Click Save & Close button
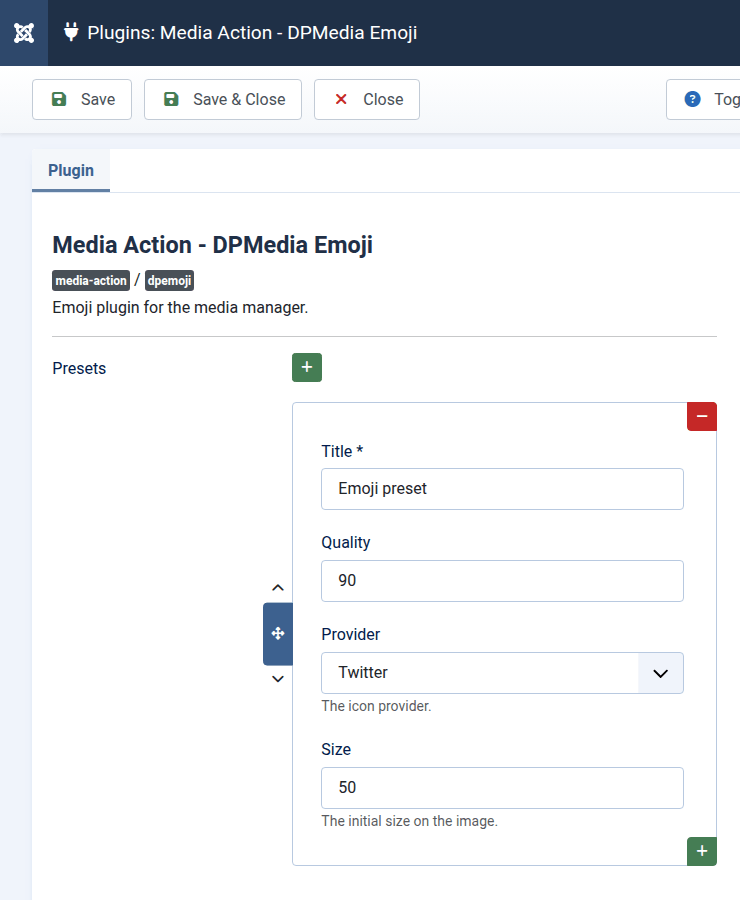The width and height of the screenshot is (740, 900). click(223, 100)
